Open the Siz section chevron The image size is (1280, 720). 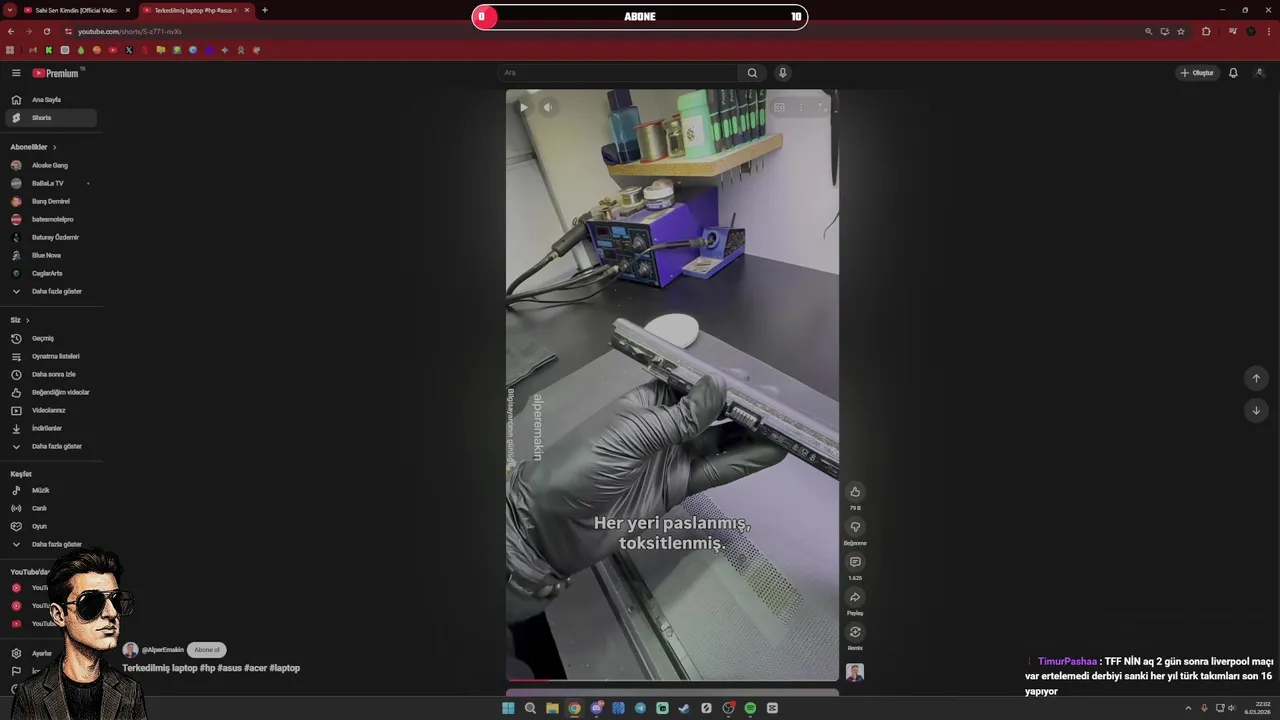[x=27, y=320]
